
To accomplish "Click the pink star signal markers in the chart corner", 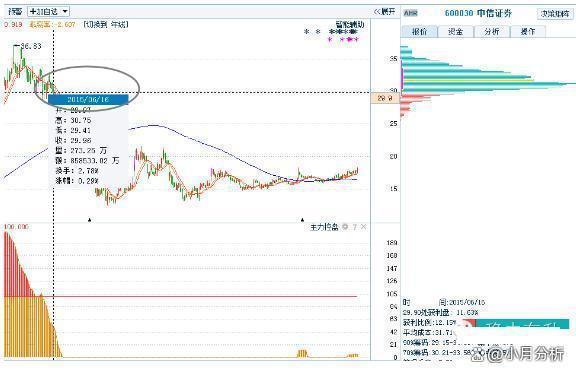I will tap(343, 39).
